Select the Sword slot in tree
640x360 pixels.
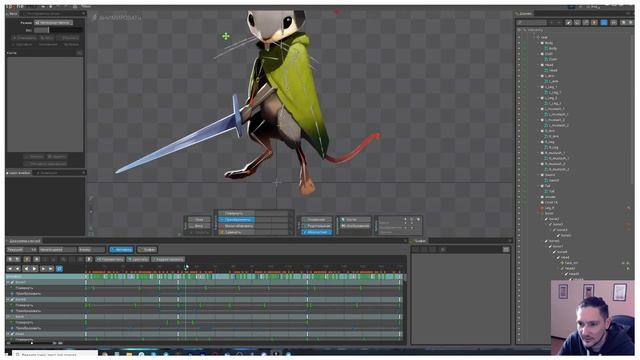(x=550, y=175)
